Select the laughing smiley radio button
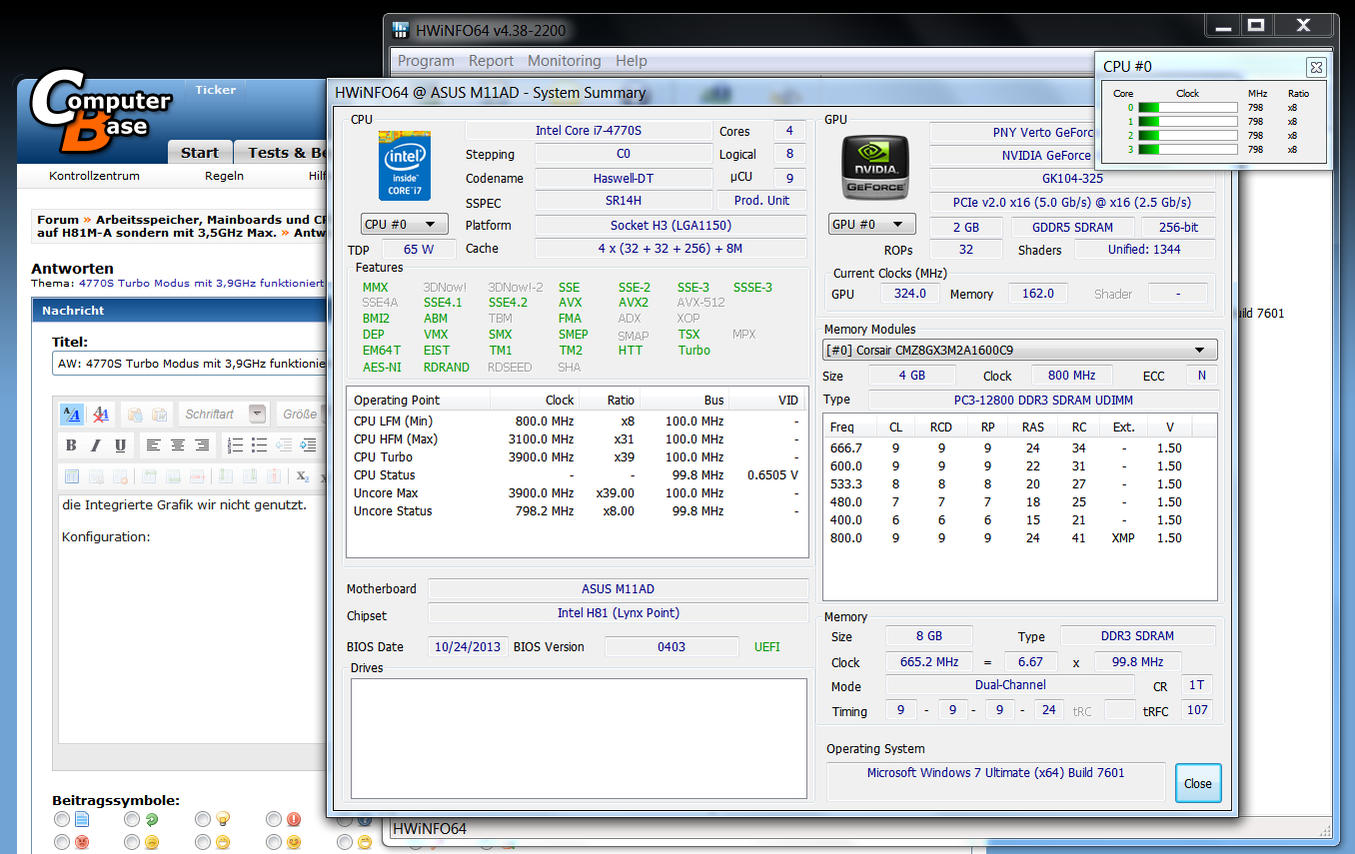 coord(203,843)
